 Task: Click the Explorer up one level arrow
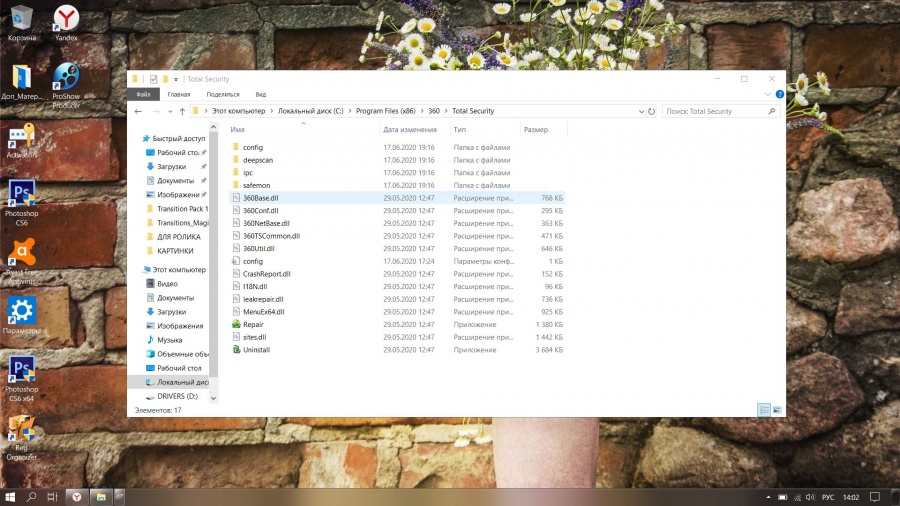[182, 111]
